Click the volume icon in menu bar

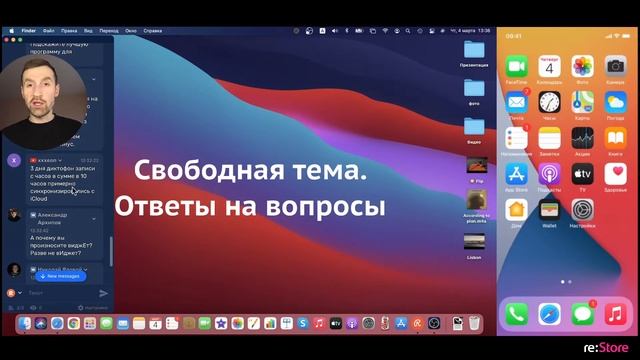pyautogui.click(x=335, y=31)
